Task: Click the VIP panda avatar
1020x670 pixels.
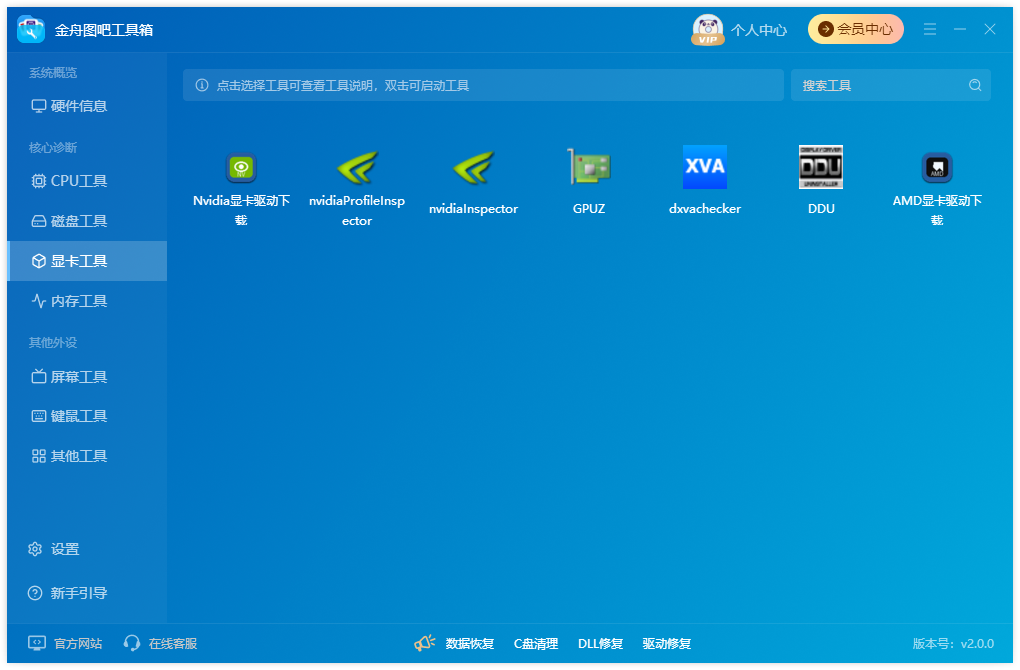Action: 707,29
